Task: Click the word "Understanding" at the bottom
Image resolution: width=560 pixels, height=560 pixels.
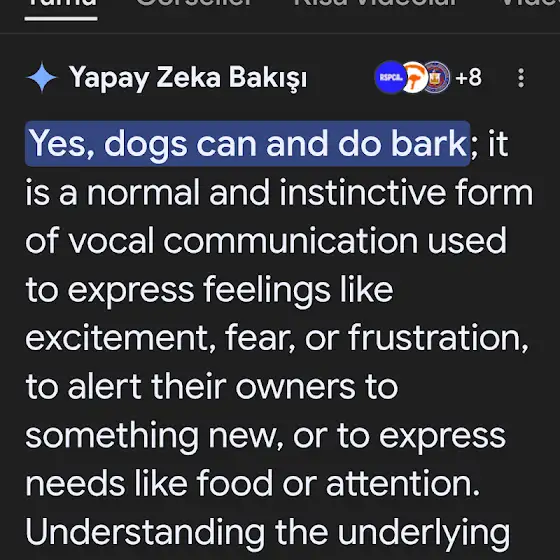Action: click(145, 532)
